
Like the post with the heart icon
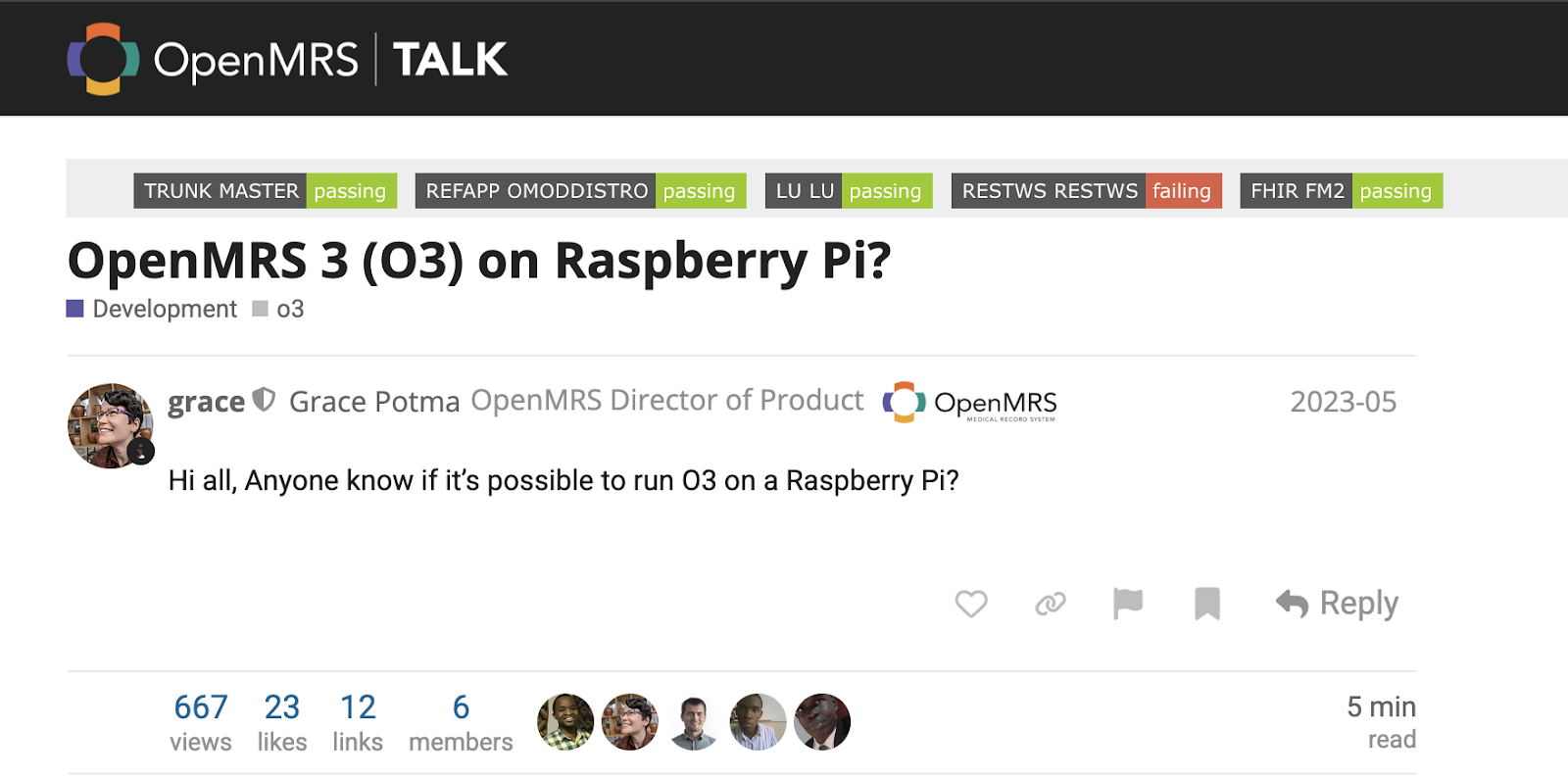pos(970,604)
